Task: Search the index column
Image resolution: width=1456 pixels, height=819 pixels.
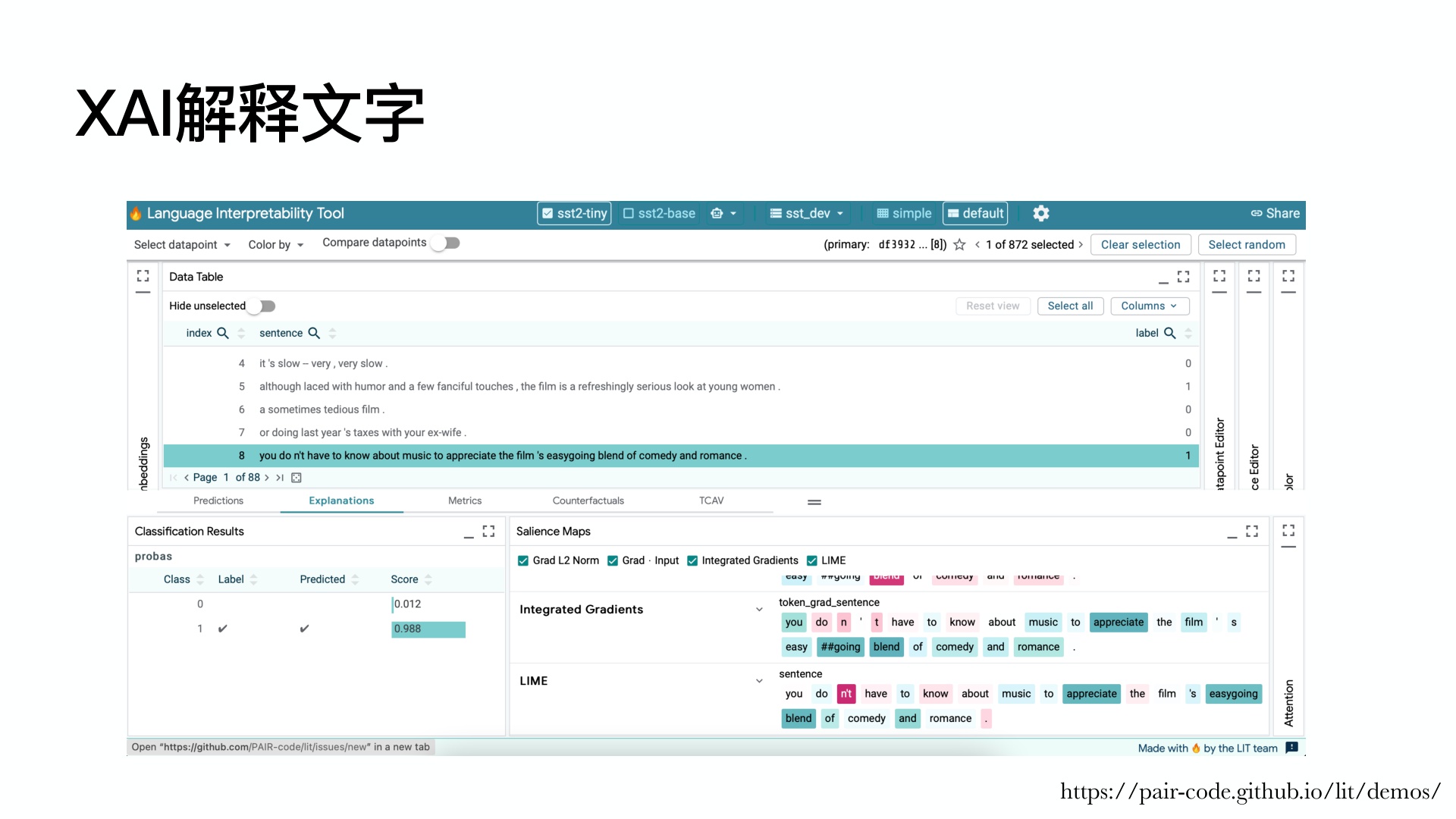Action: 223,333
